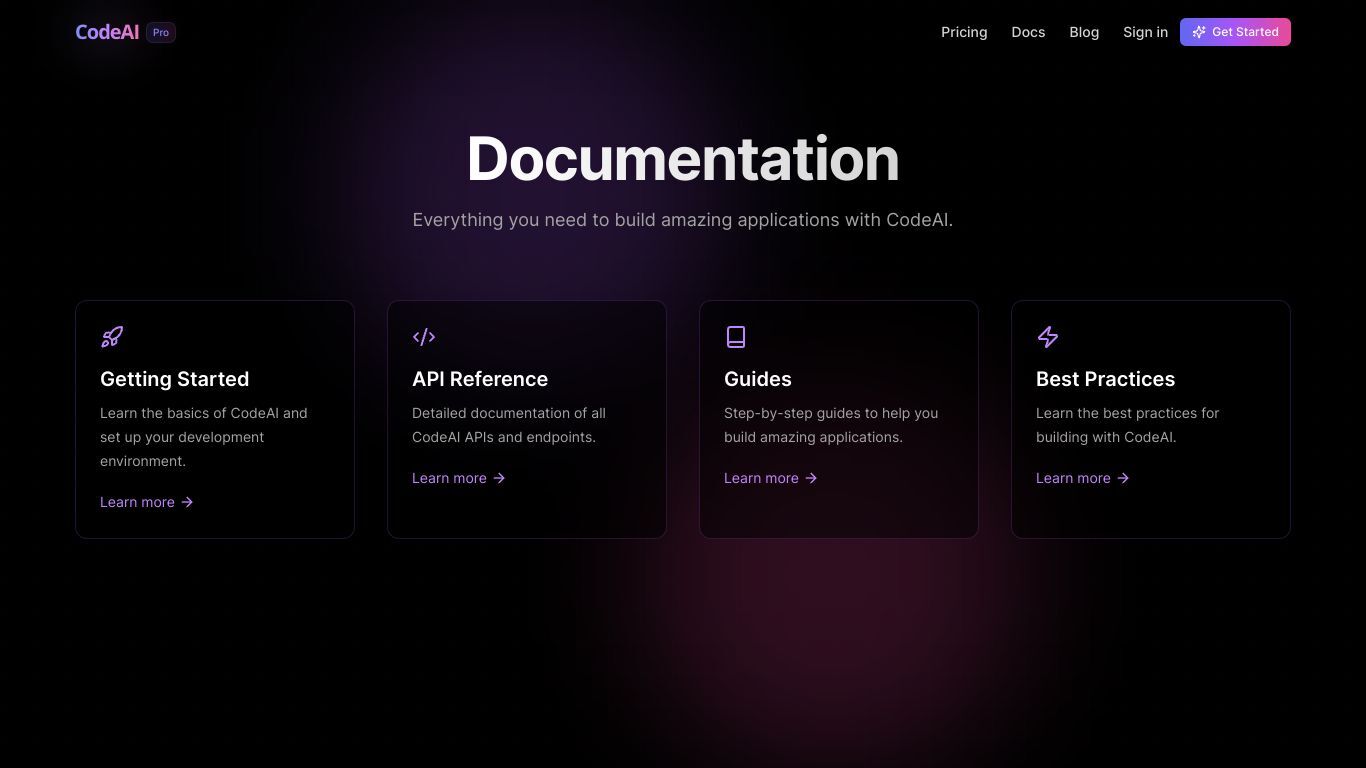Follow Learn more link under Best Practices
This screenshot has height=768, width=1366.
tap(1073, 478)
